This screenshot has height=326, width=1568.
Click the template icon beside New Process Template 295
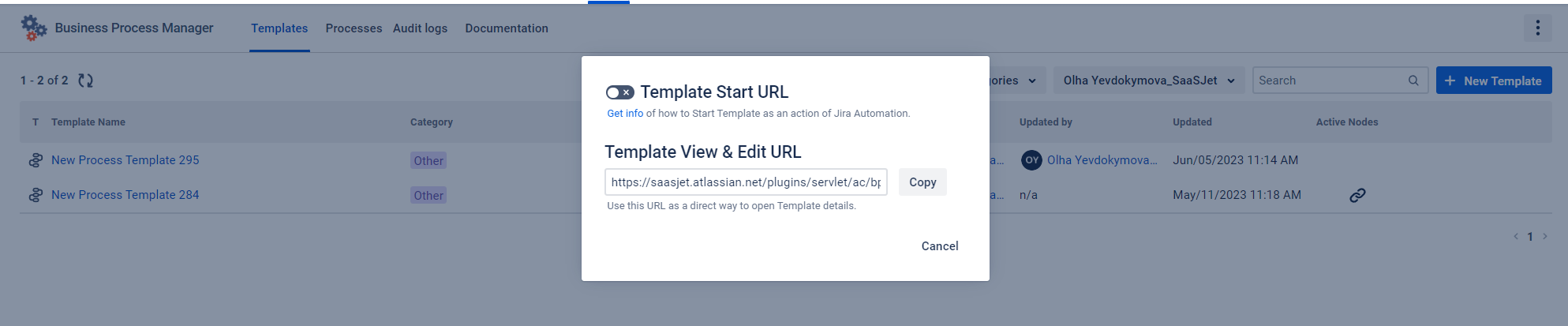pos(36,160)
